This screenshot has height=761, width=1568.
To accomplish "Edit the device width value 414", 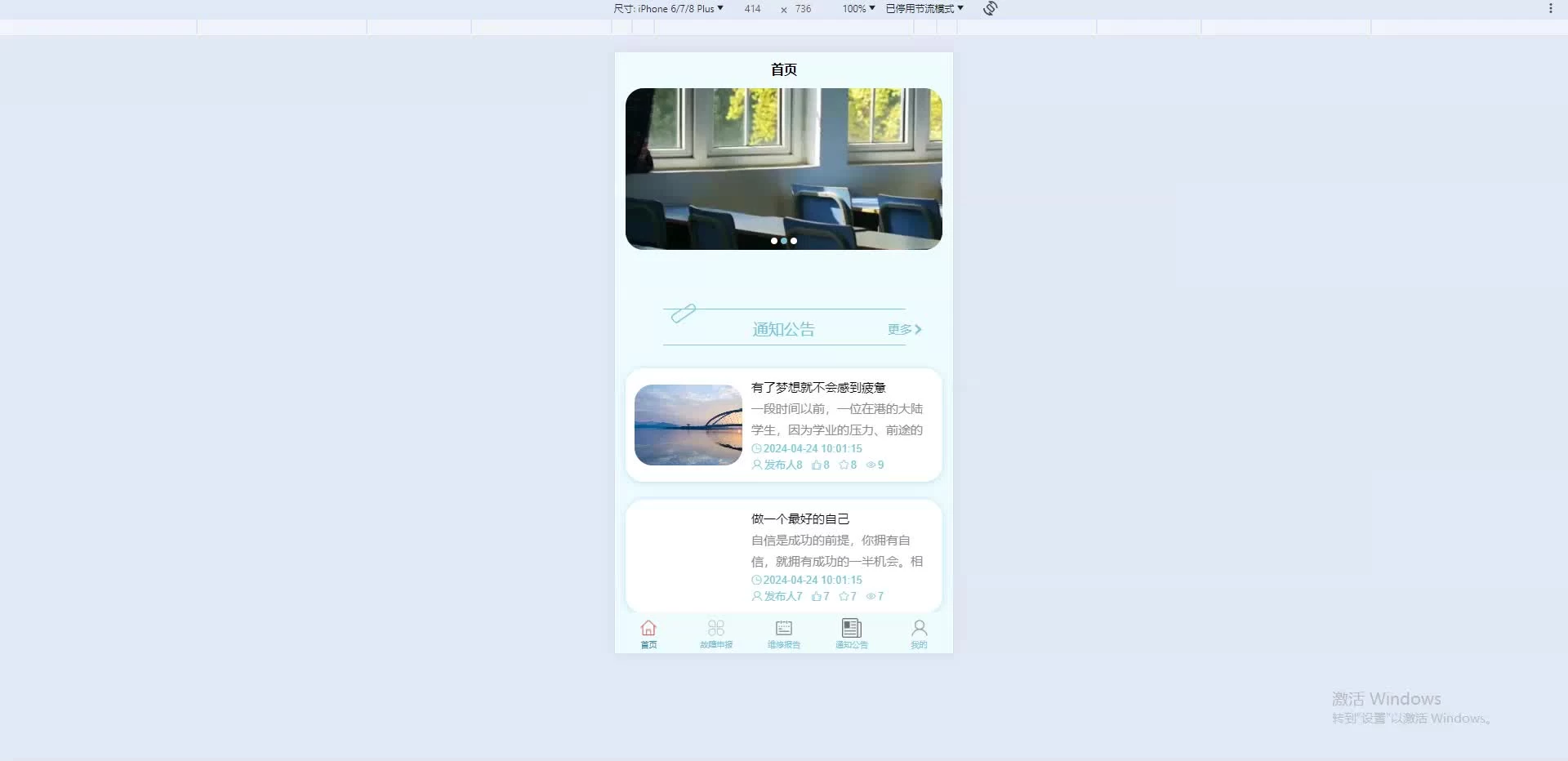I will 751,8.
